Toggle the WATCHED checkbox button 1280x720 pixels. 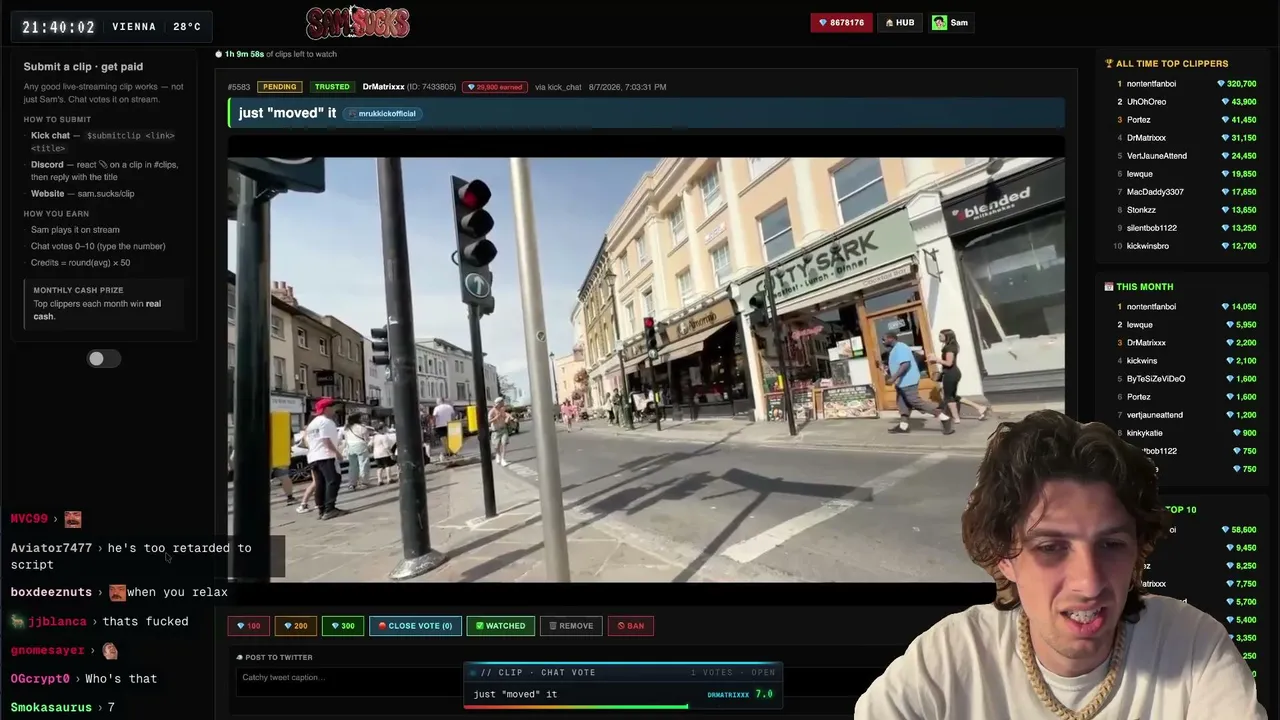[500, 626]
